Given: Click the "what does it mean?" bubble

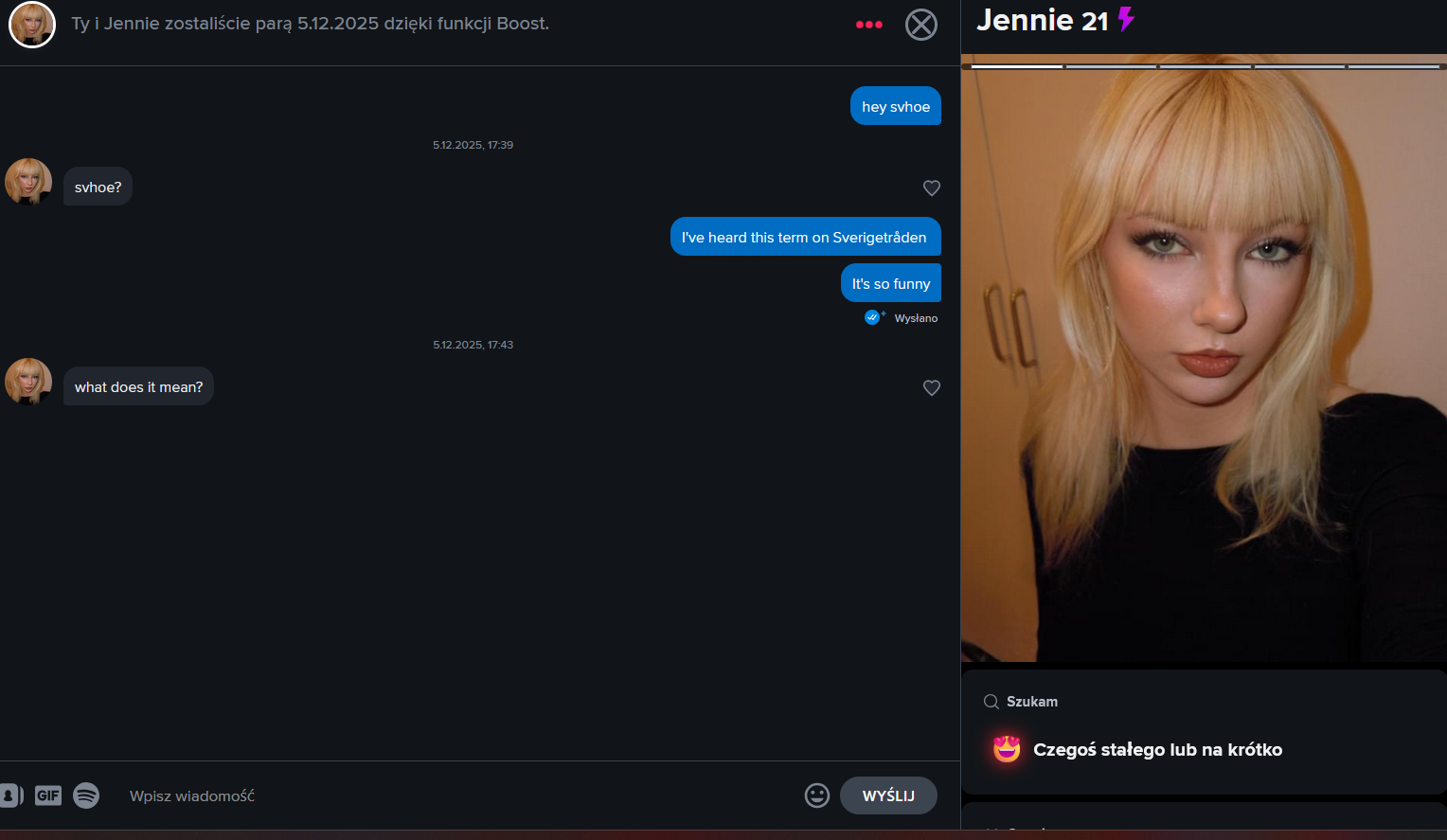Looking at the screenshot, I should coord(139,386).
